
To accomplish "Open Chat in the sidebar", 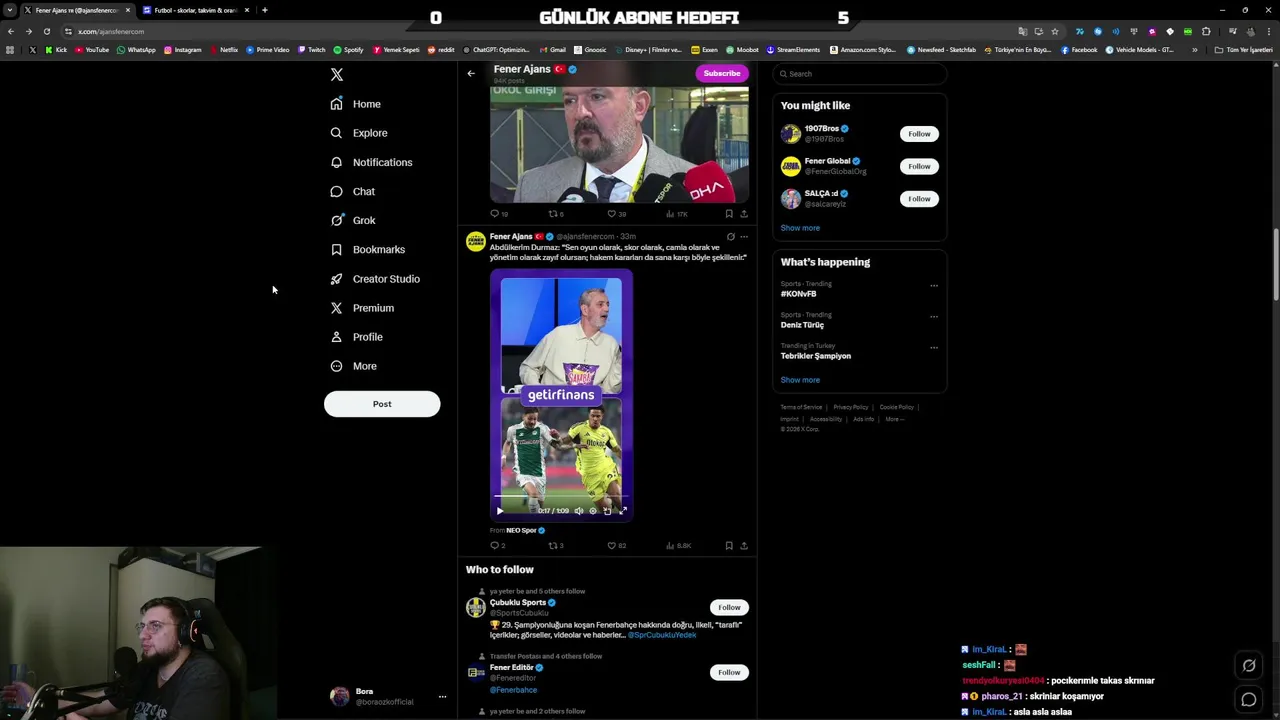I will (x=353, y=191).
